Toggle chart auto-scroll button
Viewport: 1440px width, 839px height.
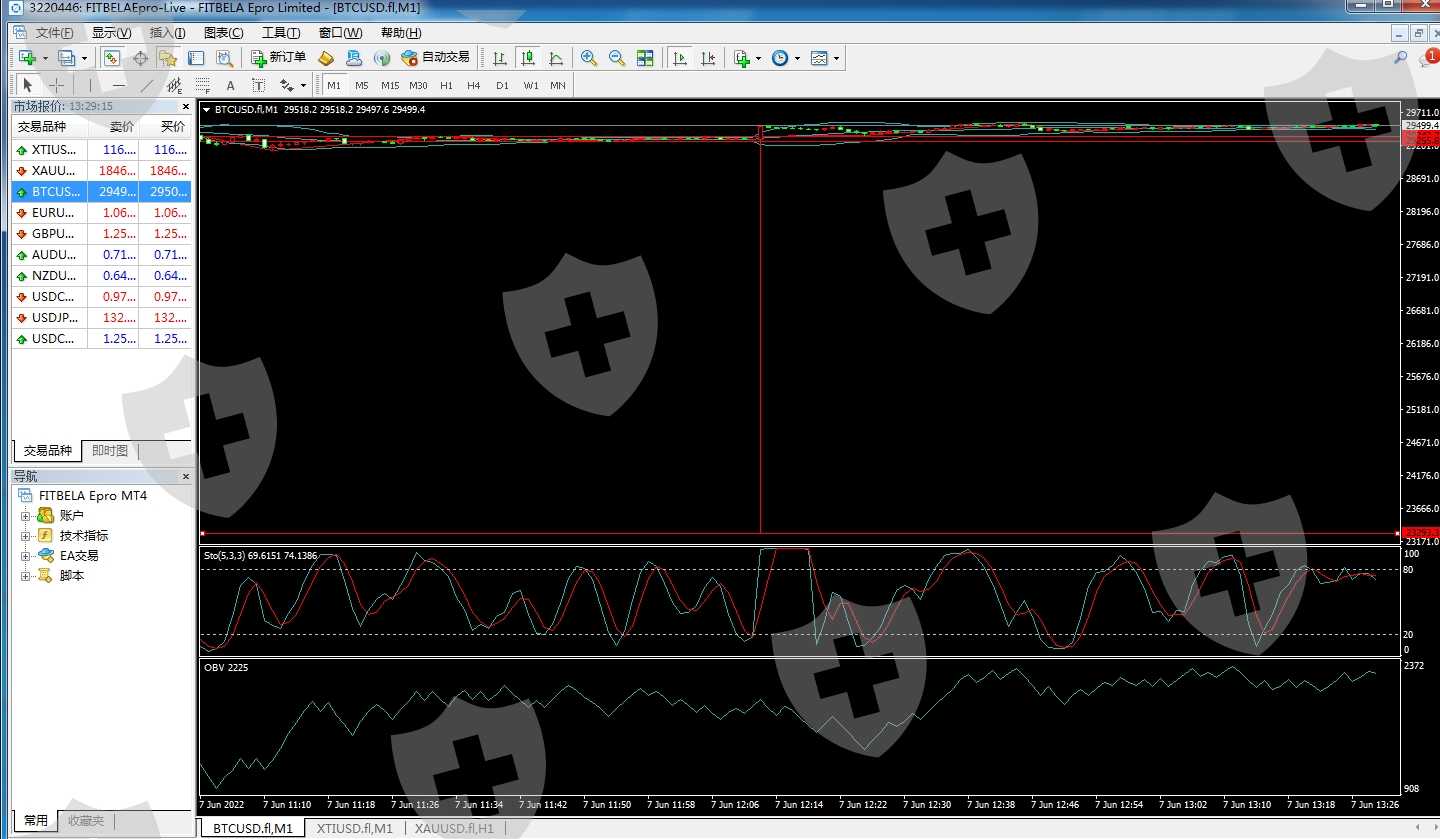pyautogui.click(x=680, y=58)
